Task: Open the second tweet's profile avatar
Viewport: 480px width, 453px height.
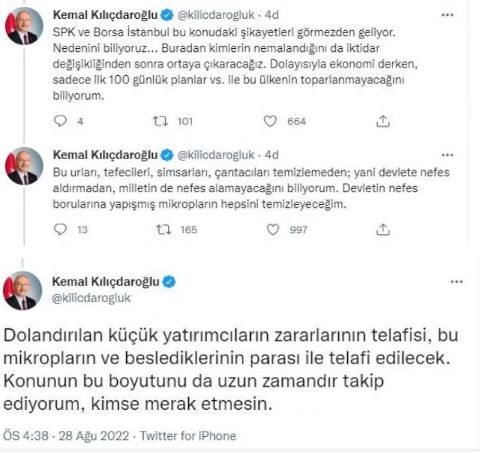Action: [x=24, y=166]
